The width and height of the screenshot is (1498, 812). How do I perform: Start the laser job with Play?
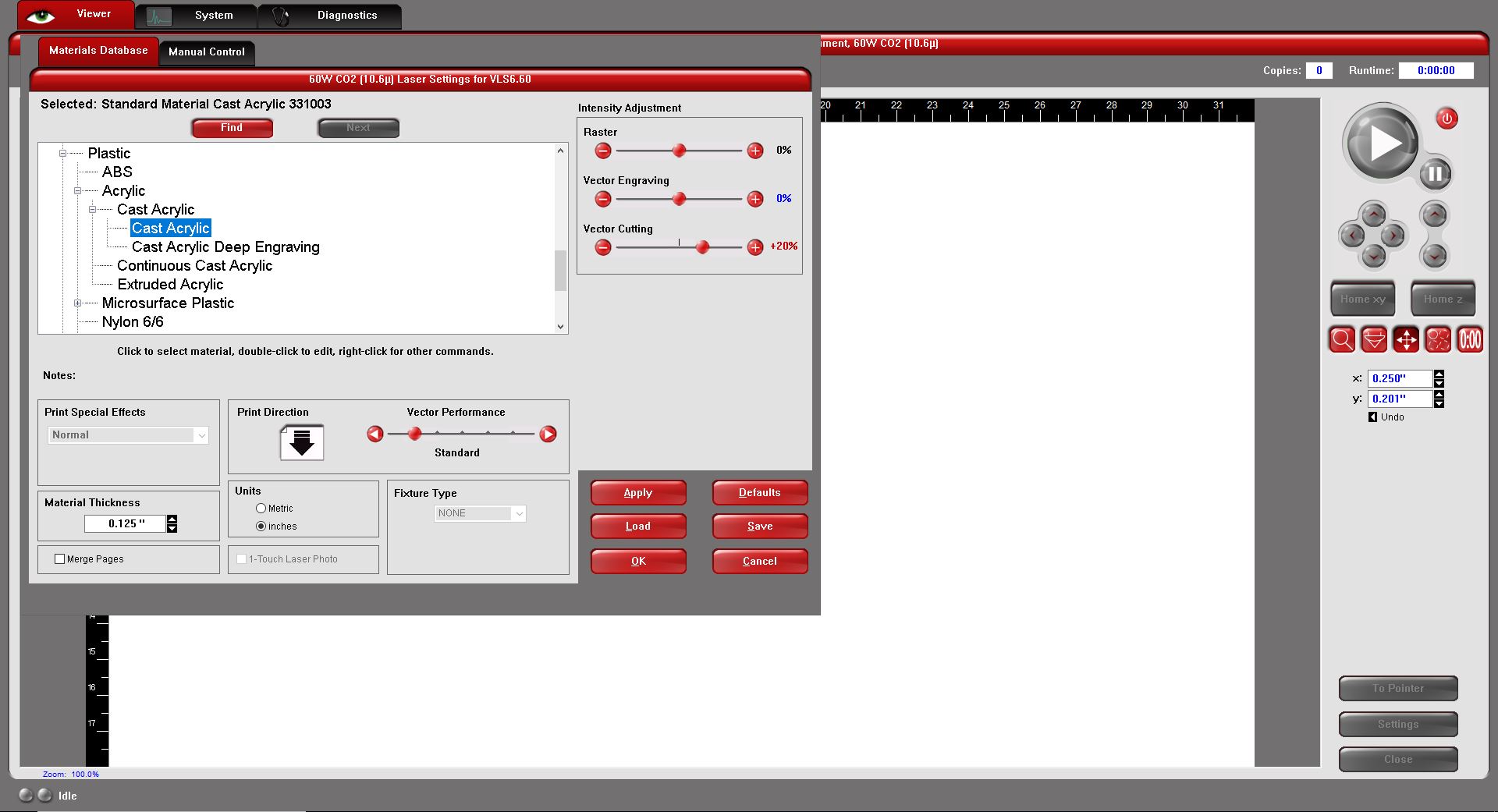1382,143
